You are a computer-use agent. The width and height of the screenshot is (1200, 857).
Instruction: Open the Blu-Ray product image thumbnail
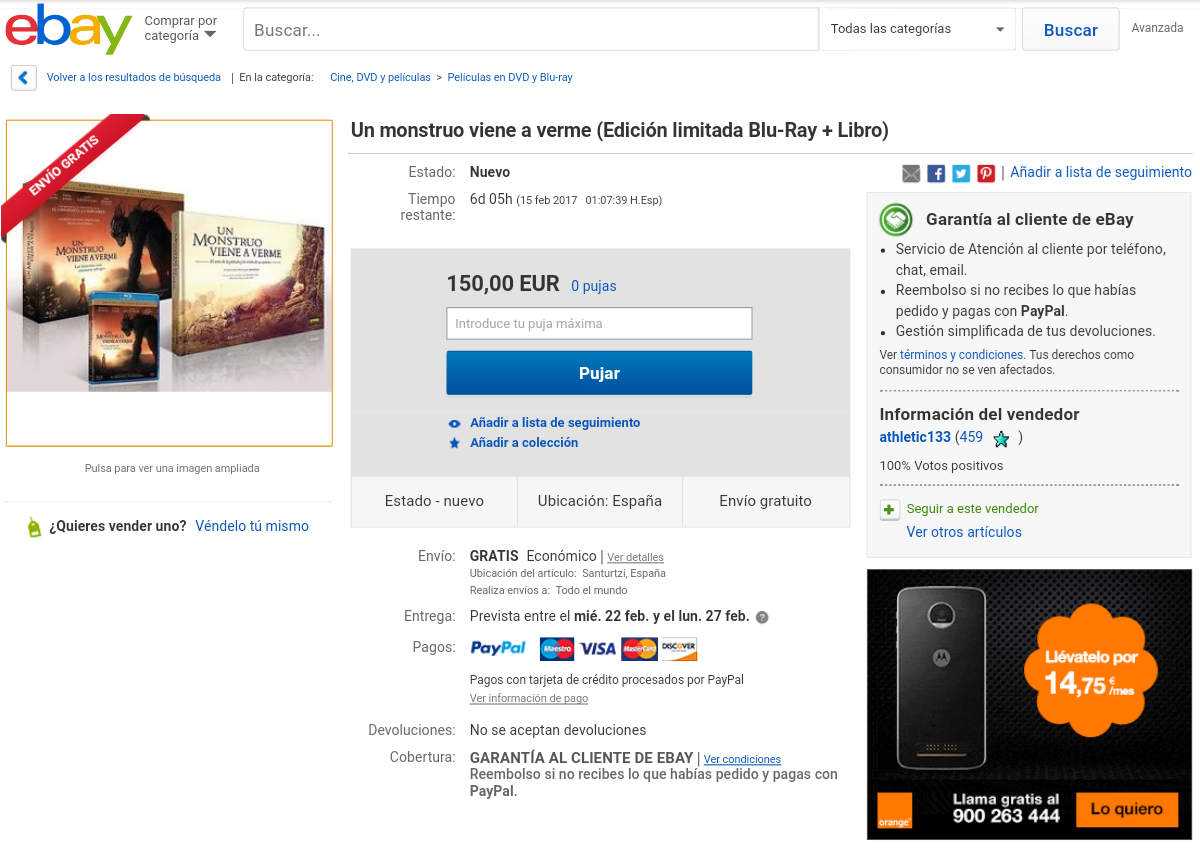point(169,283)
